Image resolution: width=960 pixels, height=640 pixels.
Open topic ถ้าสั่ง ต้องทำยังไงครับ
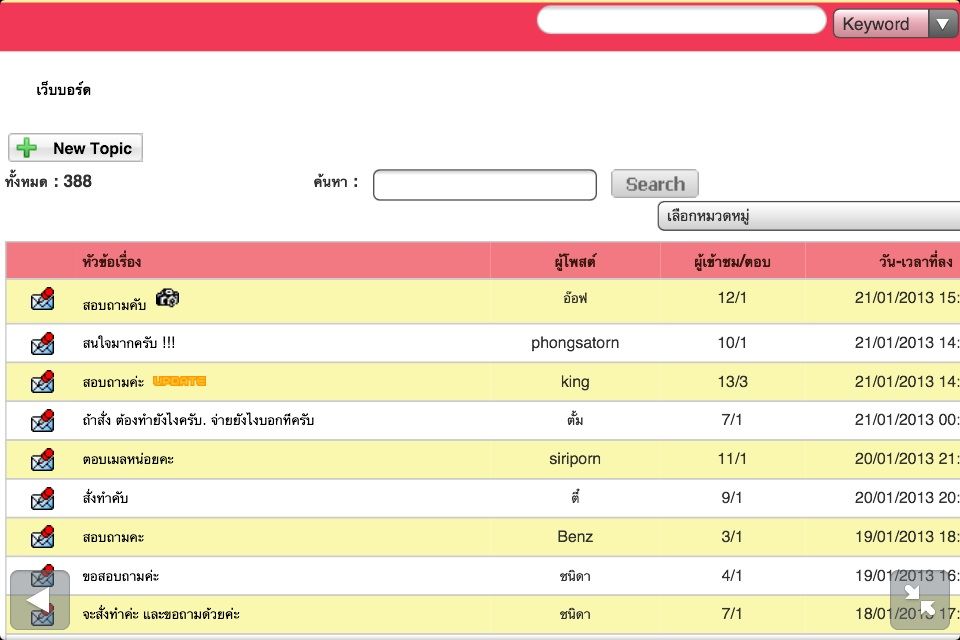pyautogui.click(x=198, y=421)
